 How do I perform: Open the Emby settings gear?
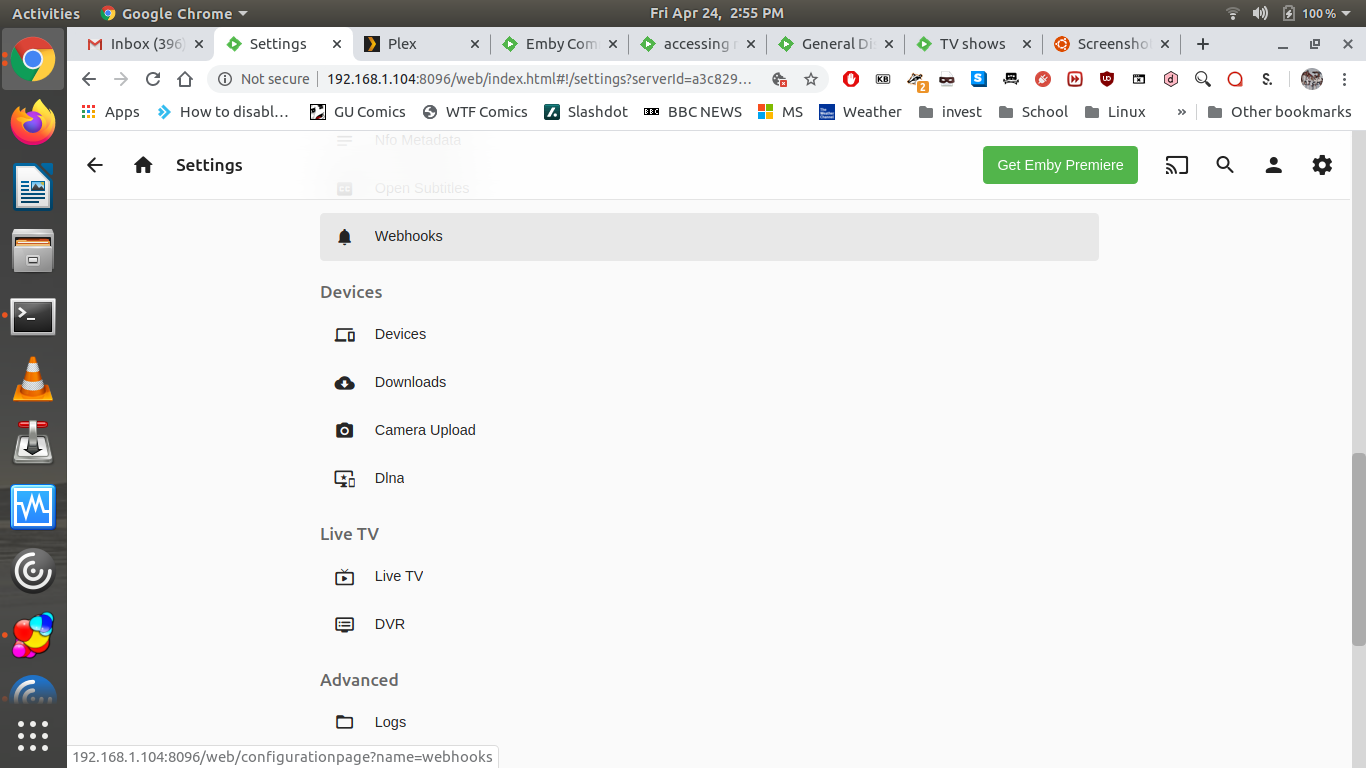tap(1322, 165)
